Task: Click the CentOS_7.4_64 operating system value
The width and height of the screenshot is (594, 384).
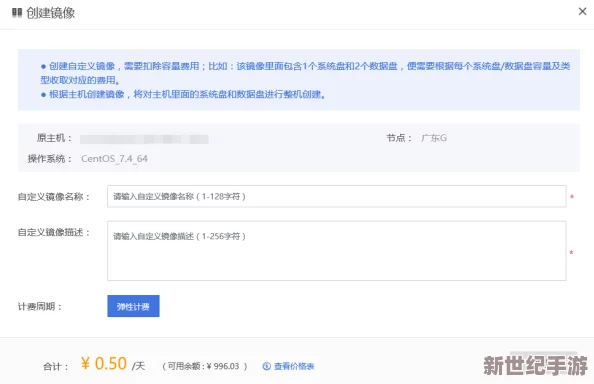Action: pos(114,159)
